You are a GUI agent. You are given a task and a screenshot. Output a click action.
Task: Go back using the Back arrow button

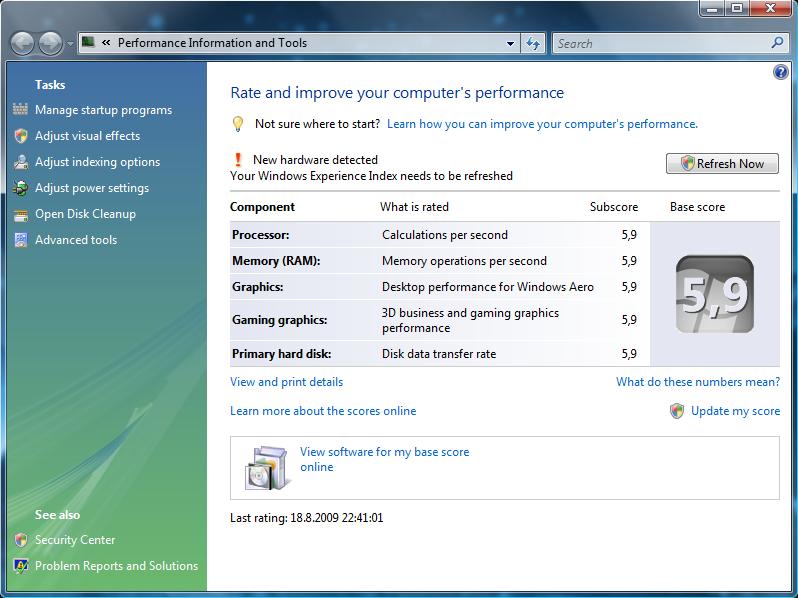(x=24, y=44)
